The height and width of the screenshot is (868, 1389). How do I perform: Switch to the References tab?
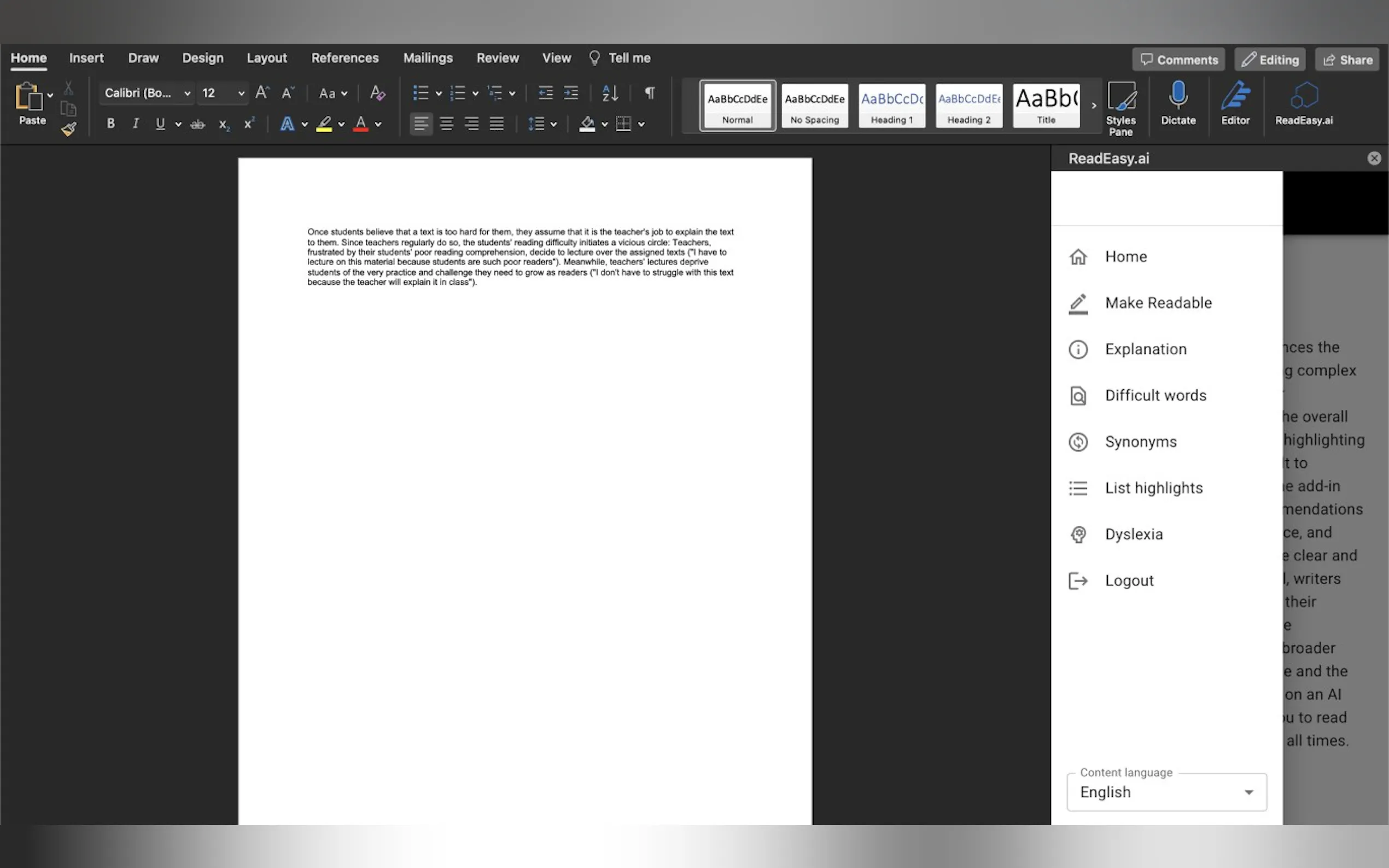[345, 58]
